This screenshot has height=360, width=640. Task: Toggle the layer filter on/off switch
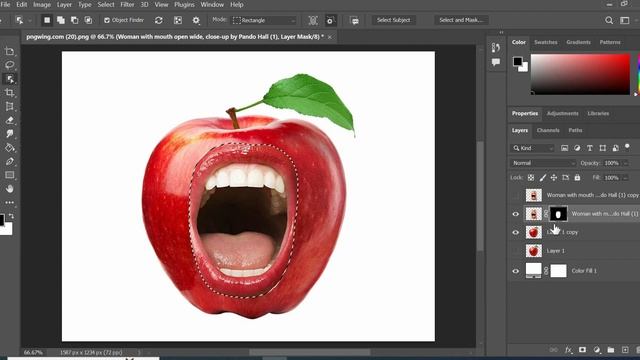point(627,147)
